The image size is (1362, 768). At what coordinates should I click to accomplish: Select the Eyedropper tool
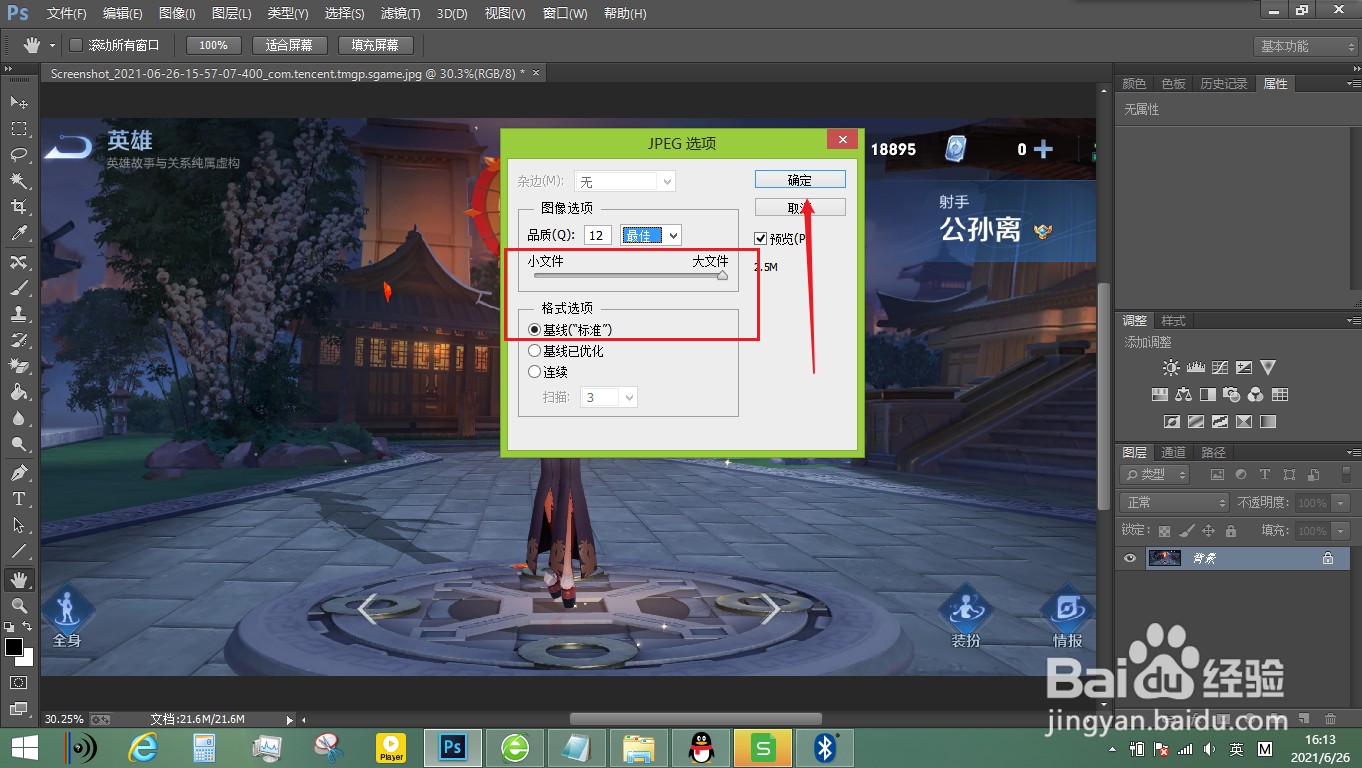(19, 232)
